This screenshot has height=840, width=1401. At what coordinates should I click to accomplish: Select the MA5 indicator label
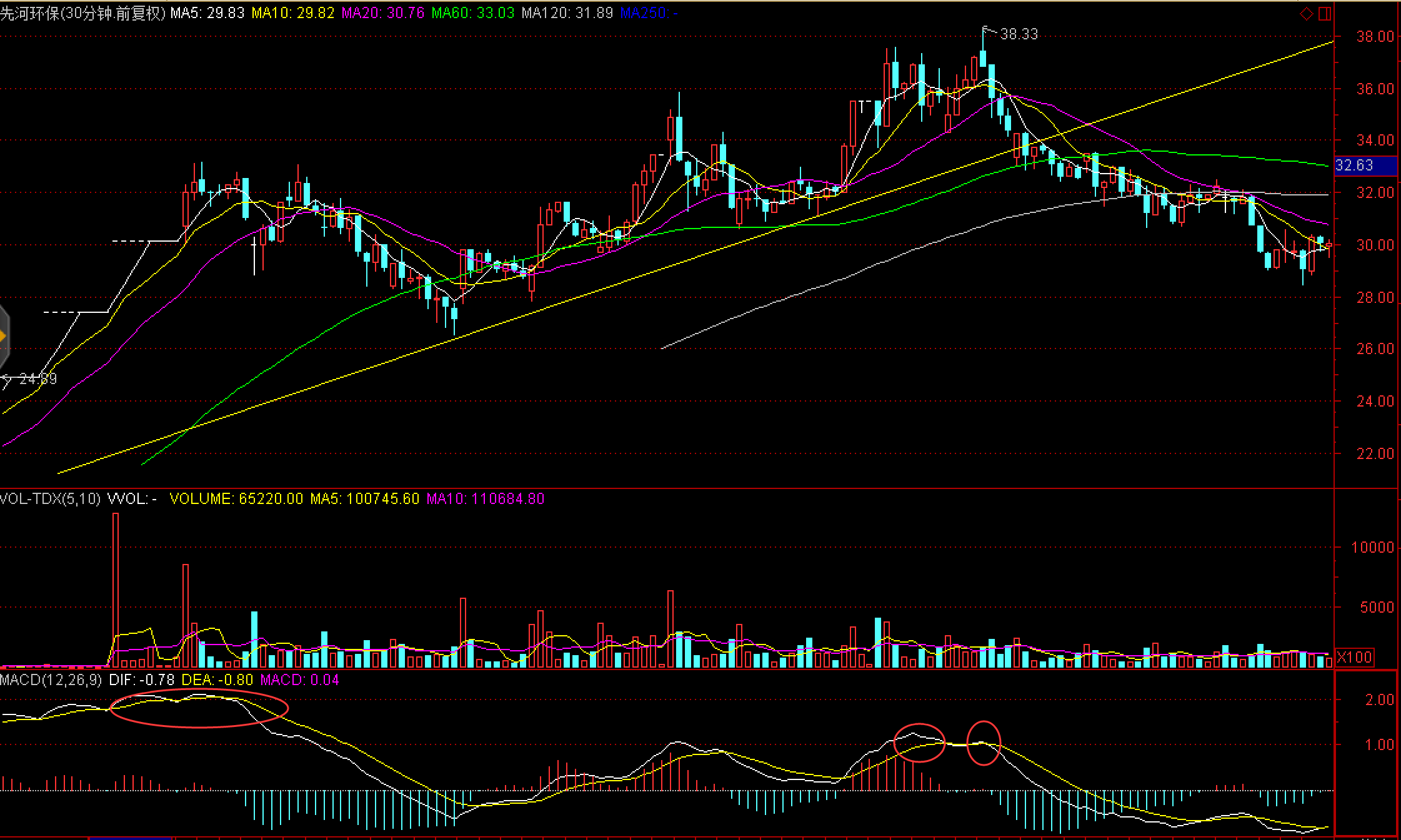207,13
